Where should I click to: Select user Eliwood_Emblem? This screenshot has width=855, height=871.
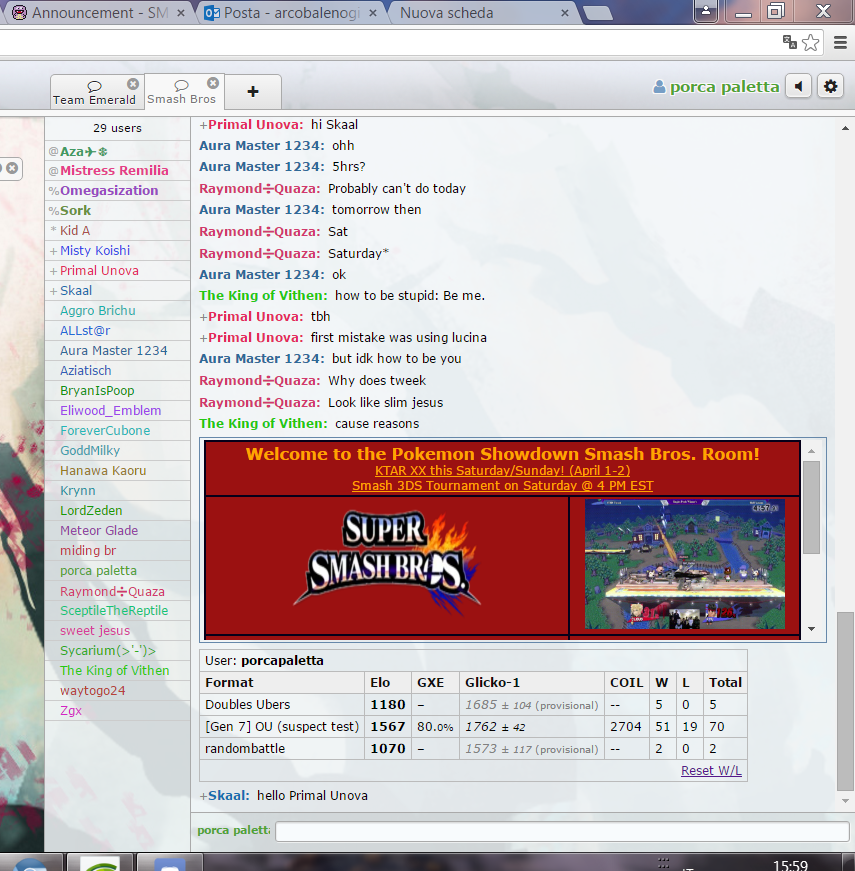(117, 411)
